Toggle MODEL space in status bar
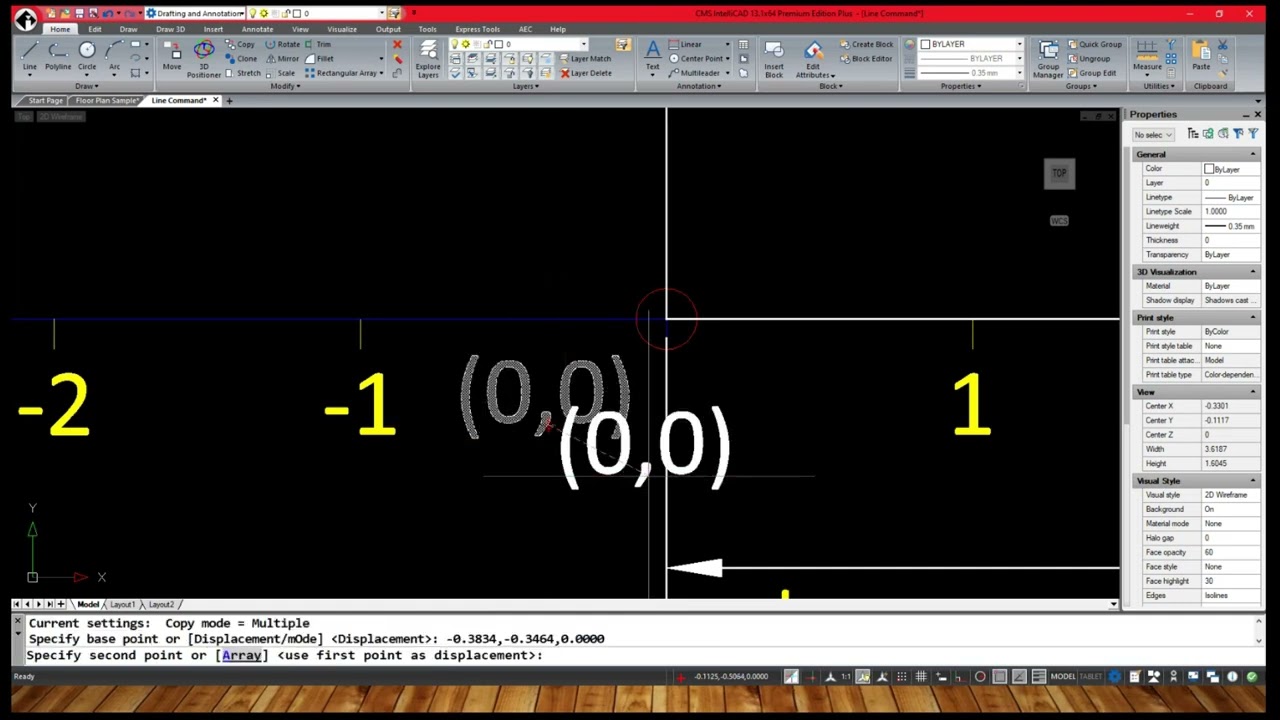 click(1063, 677)
